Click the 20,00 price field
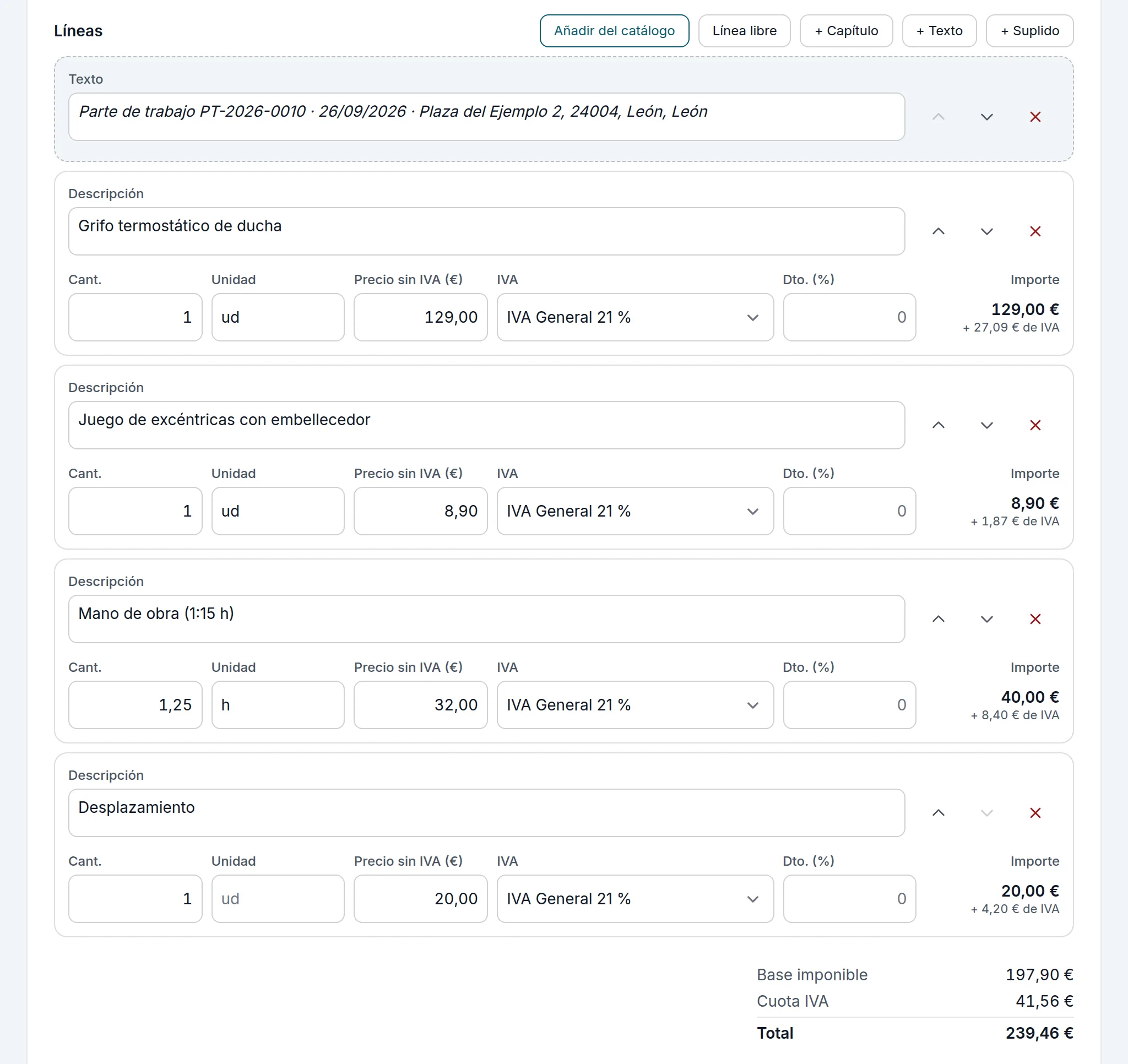This screenshot has height=1064, width=1128. [420, 899]
